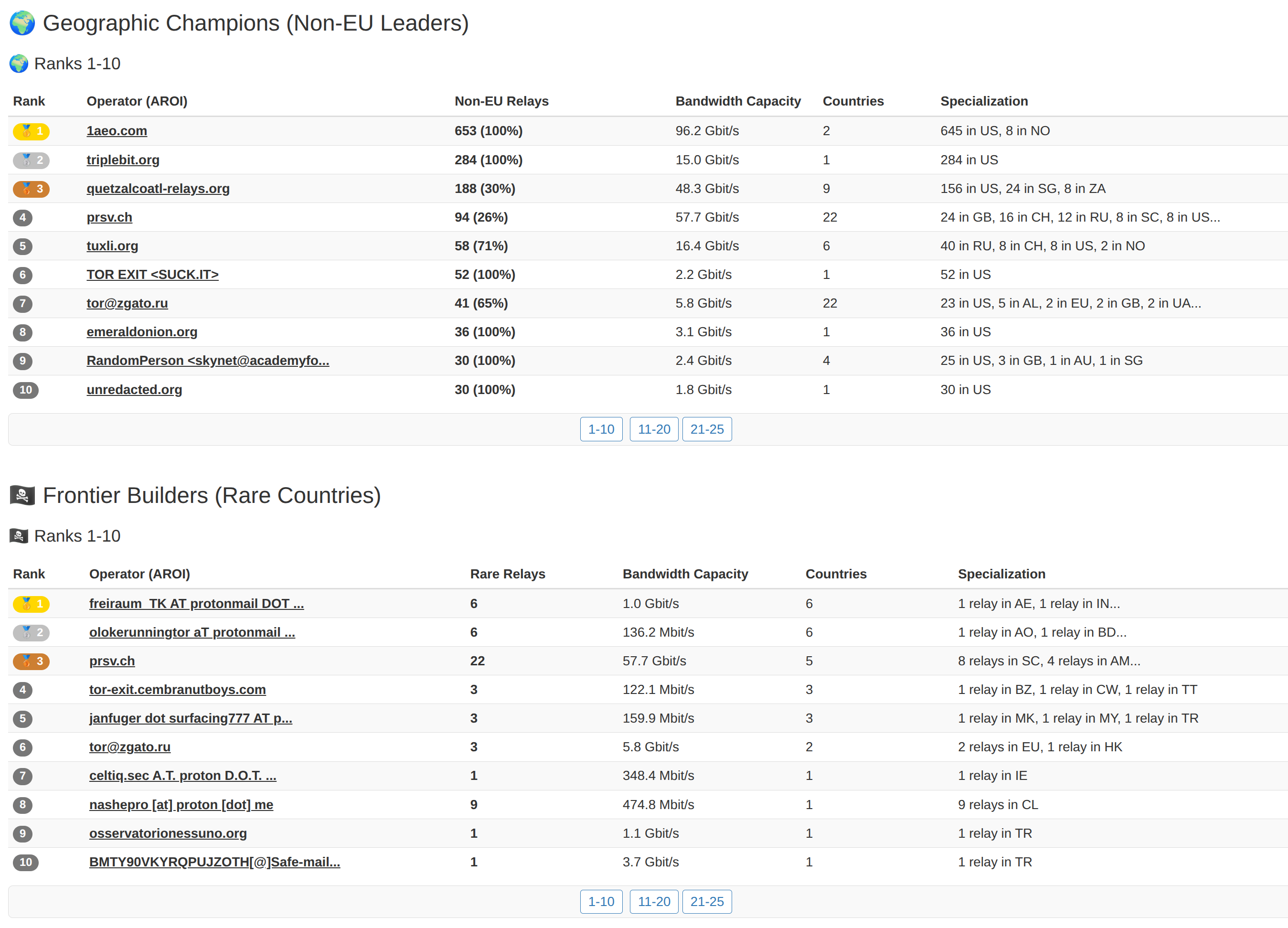Open the quetzalcoatl-relays.org operator link
The width and height of the screenshot is (1288, 928).
pyautogui.click(x=158, y=189)
